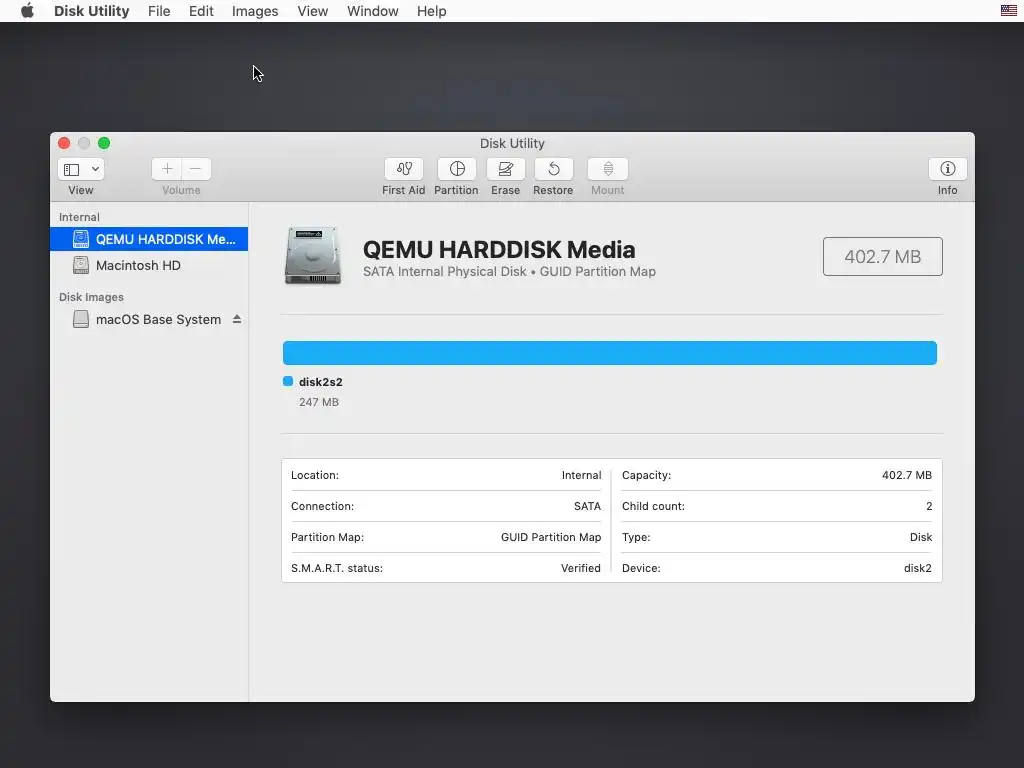Viewport: 1024px width, 768px height.
Task: Open the View dropdown chevron
Action: click(x=95, y=169)
